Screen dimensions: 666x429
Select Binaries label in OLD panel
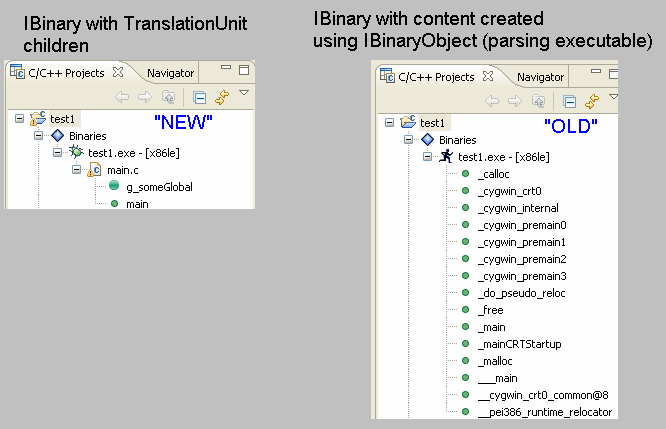pyautogui.click(x=458, y=140)
